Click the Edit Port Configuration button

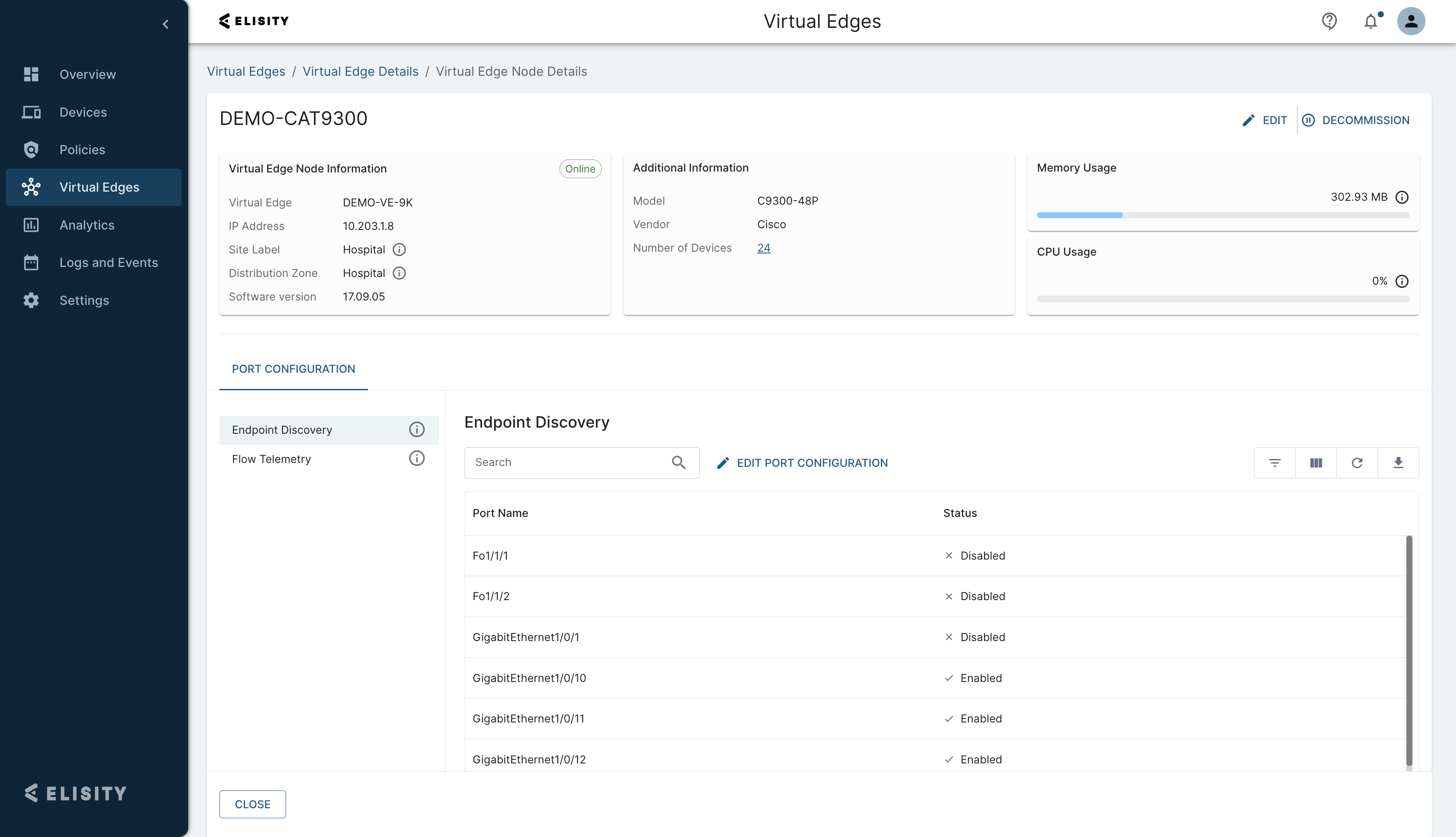point(802,463)
